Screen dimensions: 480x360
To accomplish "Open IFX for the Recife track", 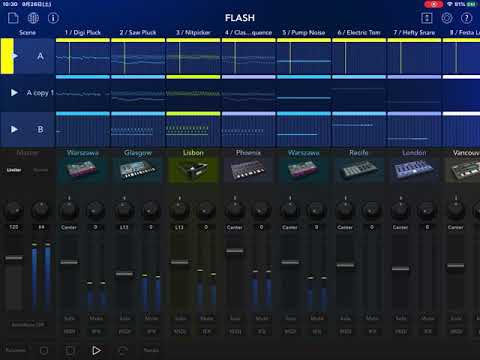I will 372,332.
